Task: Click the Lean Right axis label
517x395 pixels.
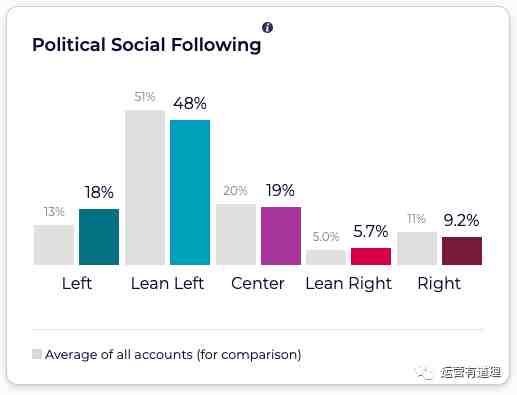Action: (x=349, y=284)
